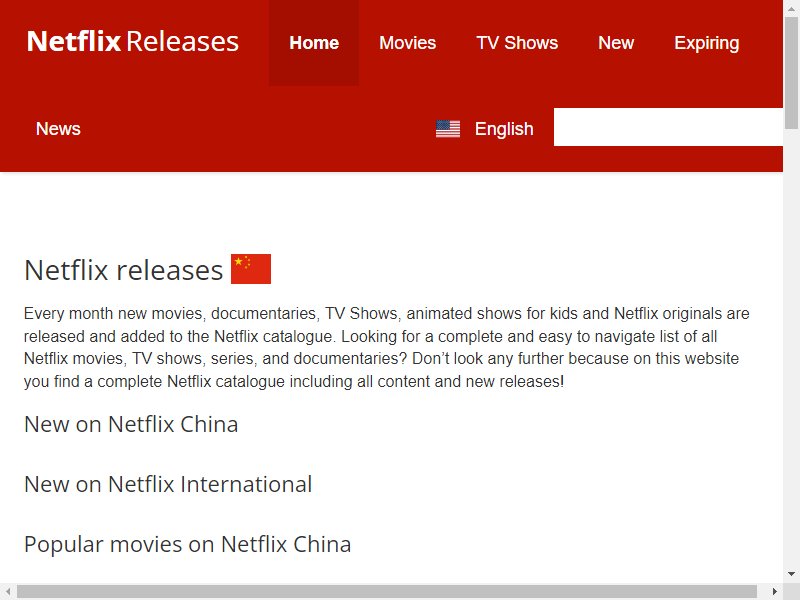The image size is (800, 600).
Task: Focus the white search input field
Action: coord(668,127)
